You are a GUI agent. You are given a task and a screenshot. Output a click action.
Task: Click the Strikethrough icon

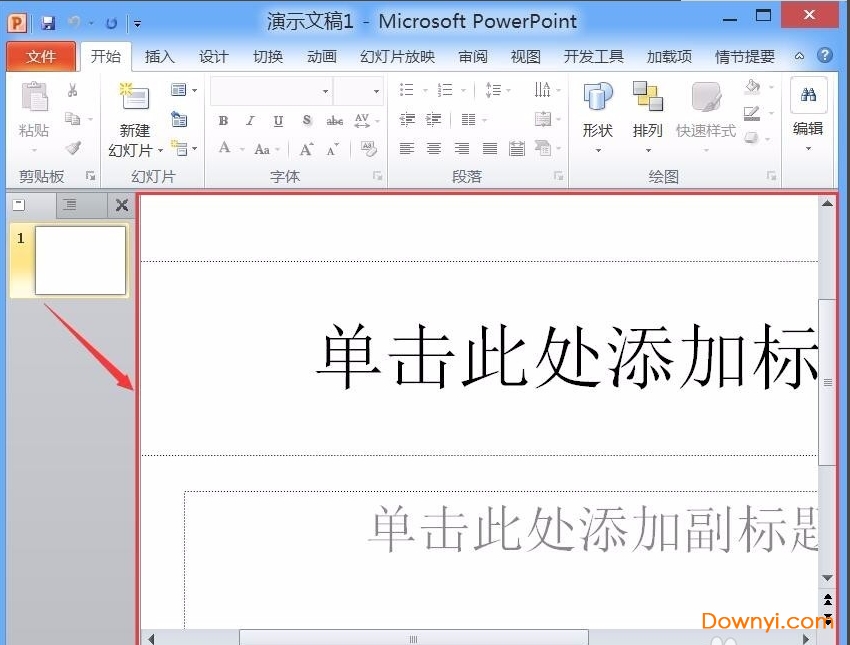[333, 121]
